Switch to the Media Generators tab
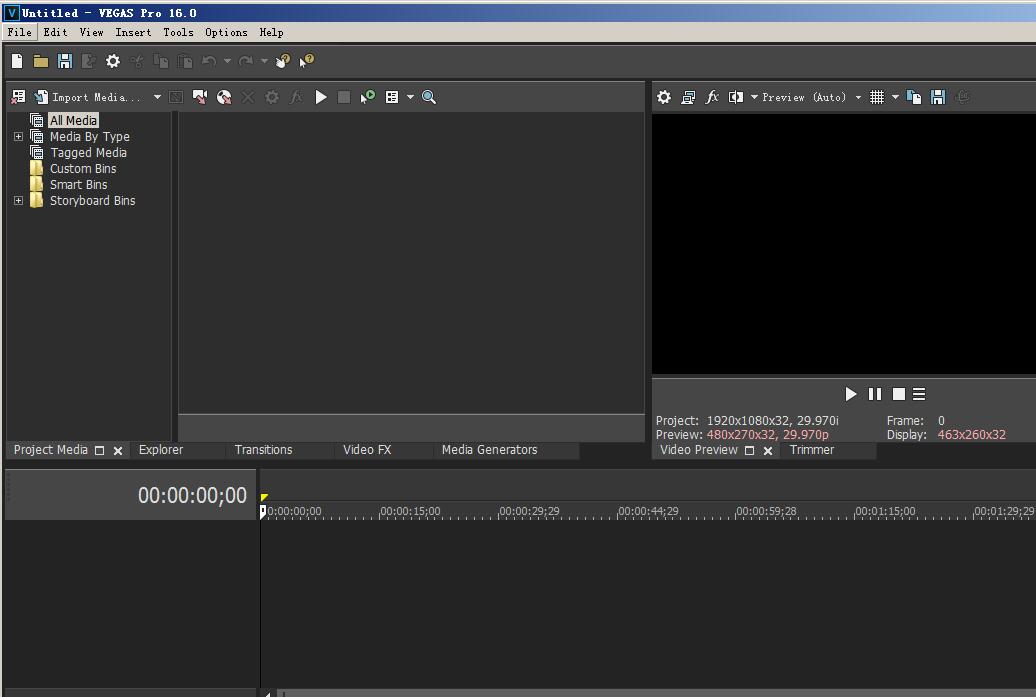This screenshot has width=1036, height=697. [490, 450]
